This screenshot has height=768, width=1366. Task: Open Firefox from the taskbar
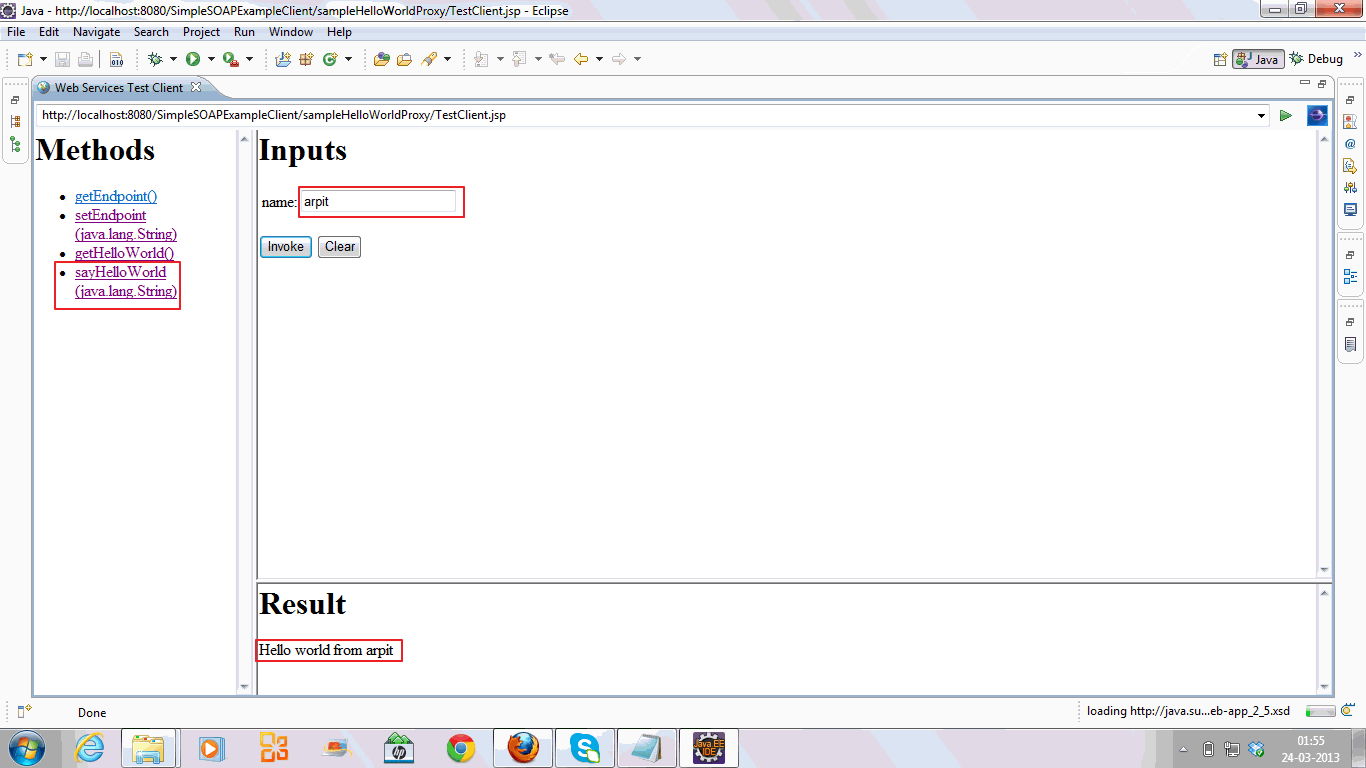522,747
